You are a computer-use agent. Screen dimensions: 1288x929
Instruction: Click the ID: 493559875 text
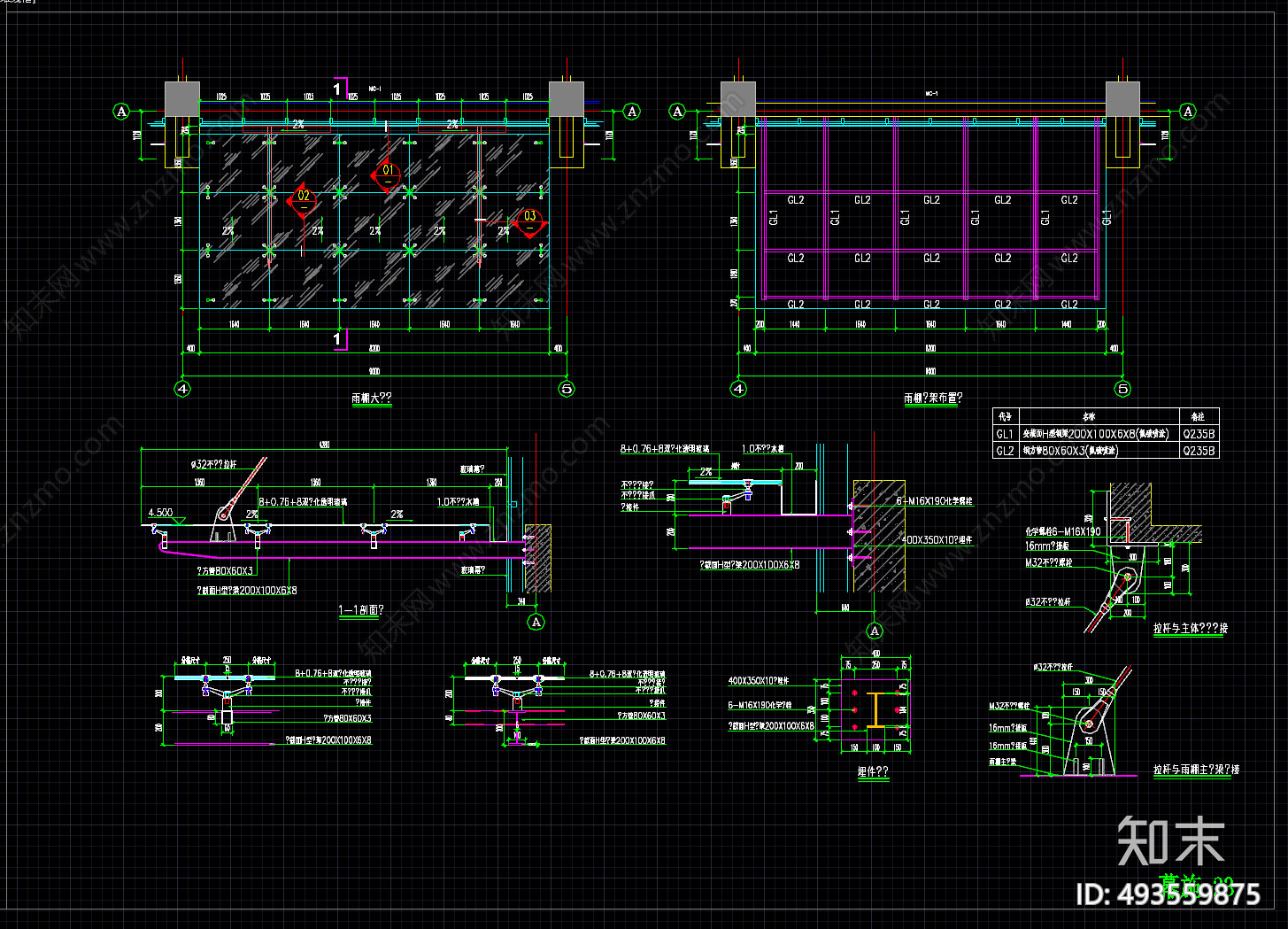(x=1168, y=894)
